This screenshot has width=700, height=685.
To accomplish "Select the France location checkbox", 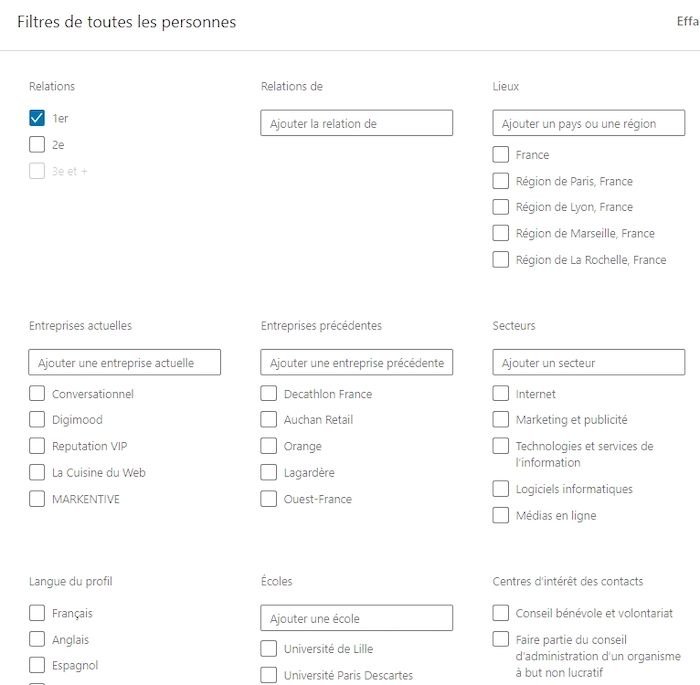I will [501, 155].
